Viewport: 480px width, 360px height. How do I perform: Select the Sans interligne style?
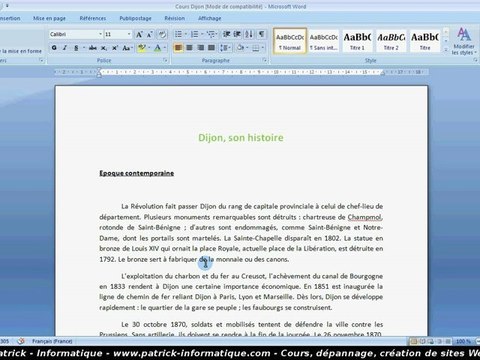[x=323, y=41]
